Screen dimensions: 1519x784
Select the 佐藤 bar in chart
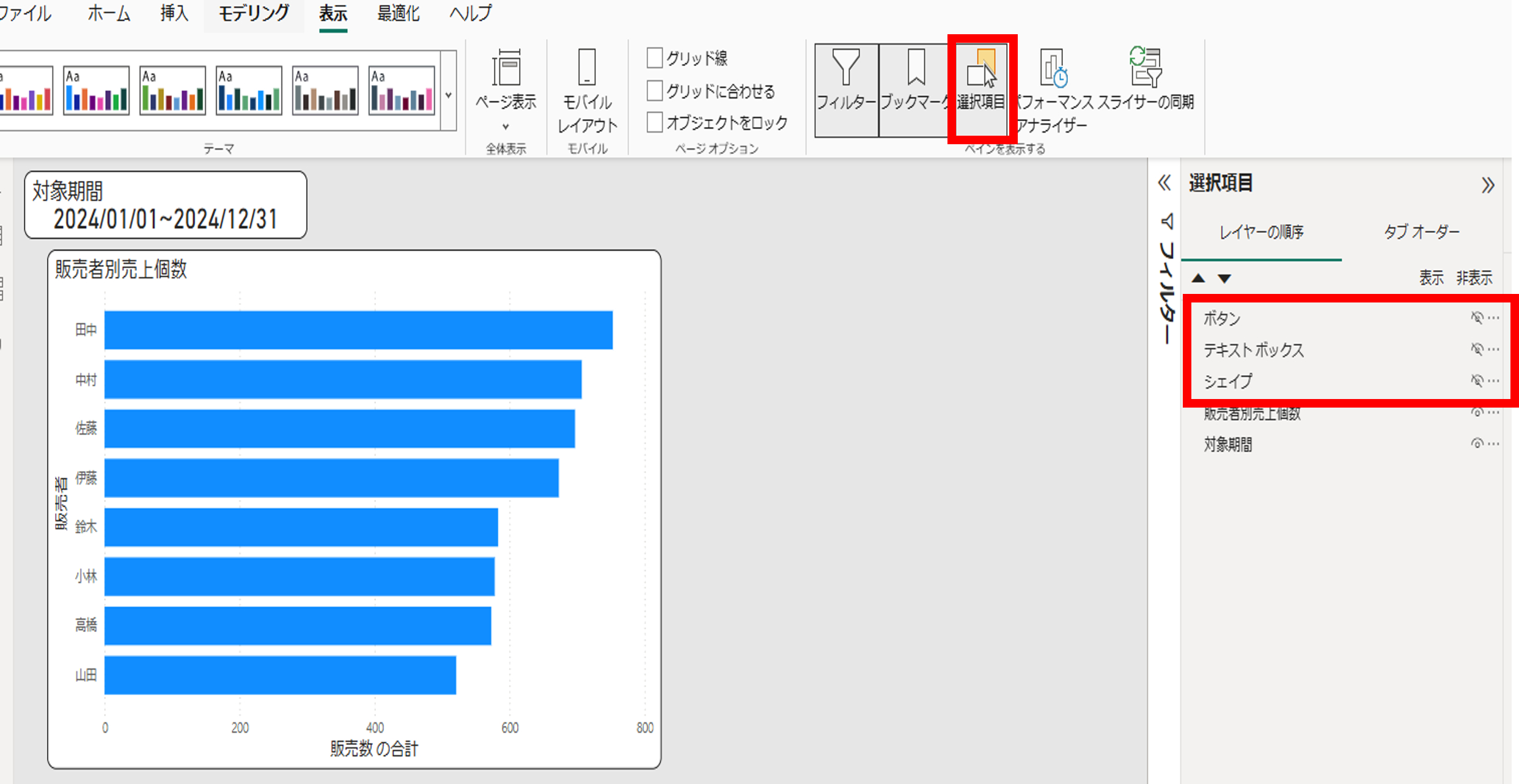pos(339,428)
